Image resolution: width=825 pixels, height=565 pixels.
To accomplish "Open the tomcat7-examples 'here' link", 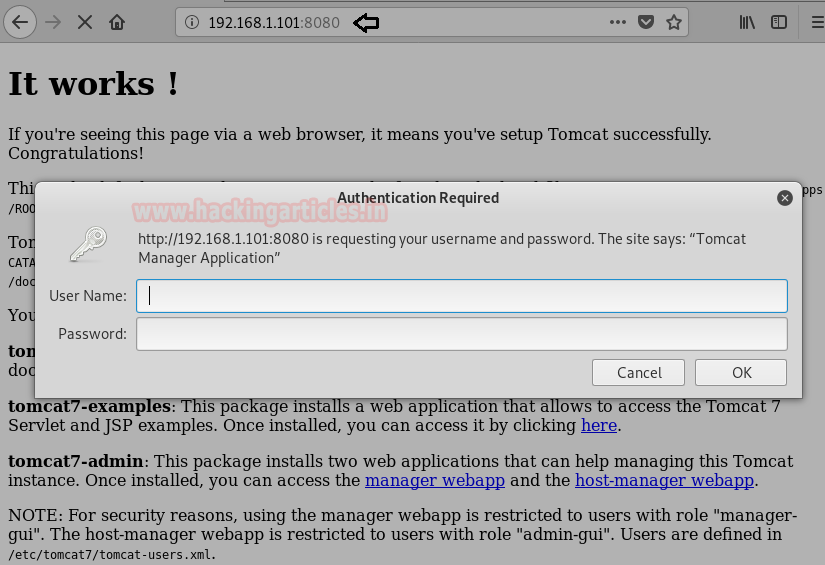I will pos(599,425).
